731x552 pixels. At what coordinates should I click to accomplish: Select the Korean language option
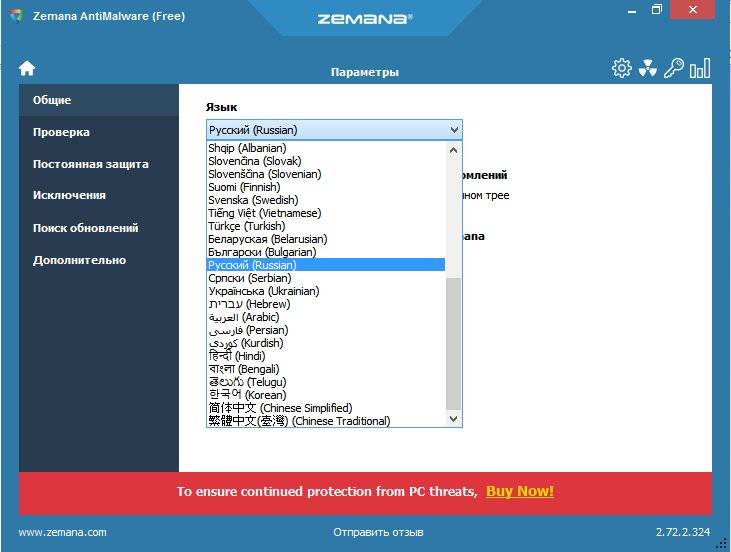click(326, 395)
